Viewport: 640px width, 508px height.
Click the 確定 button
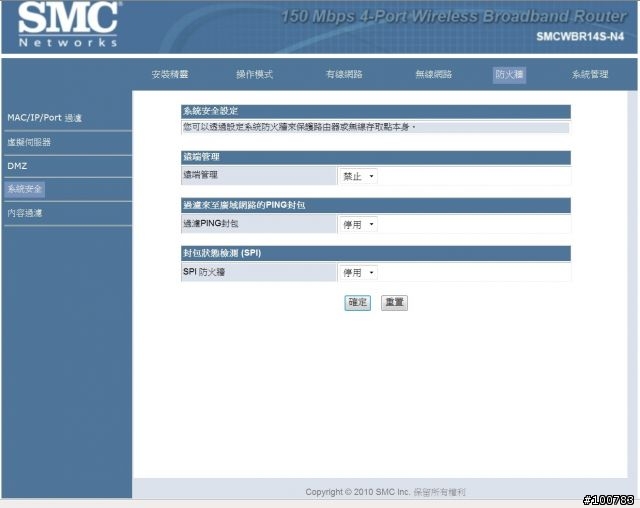358,303
